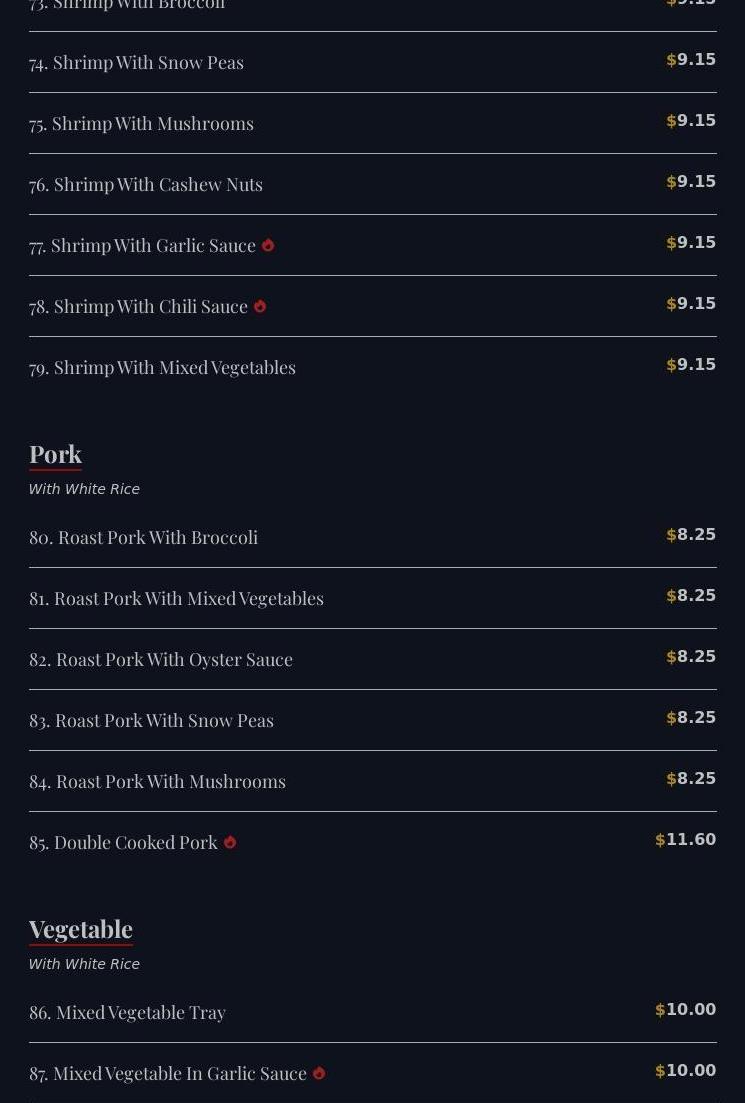Click the $11.60 price for Double Cooked Pork
Image resolution: width=745 pixels, height=1103 pixels.
685,840
